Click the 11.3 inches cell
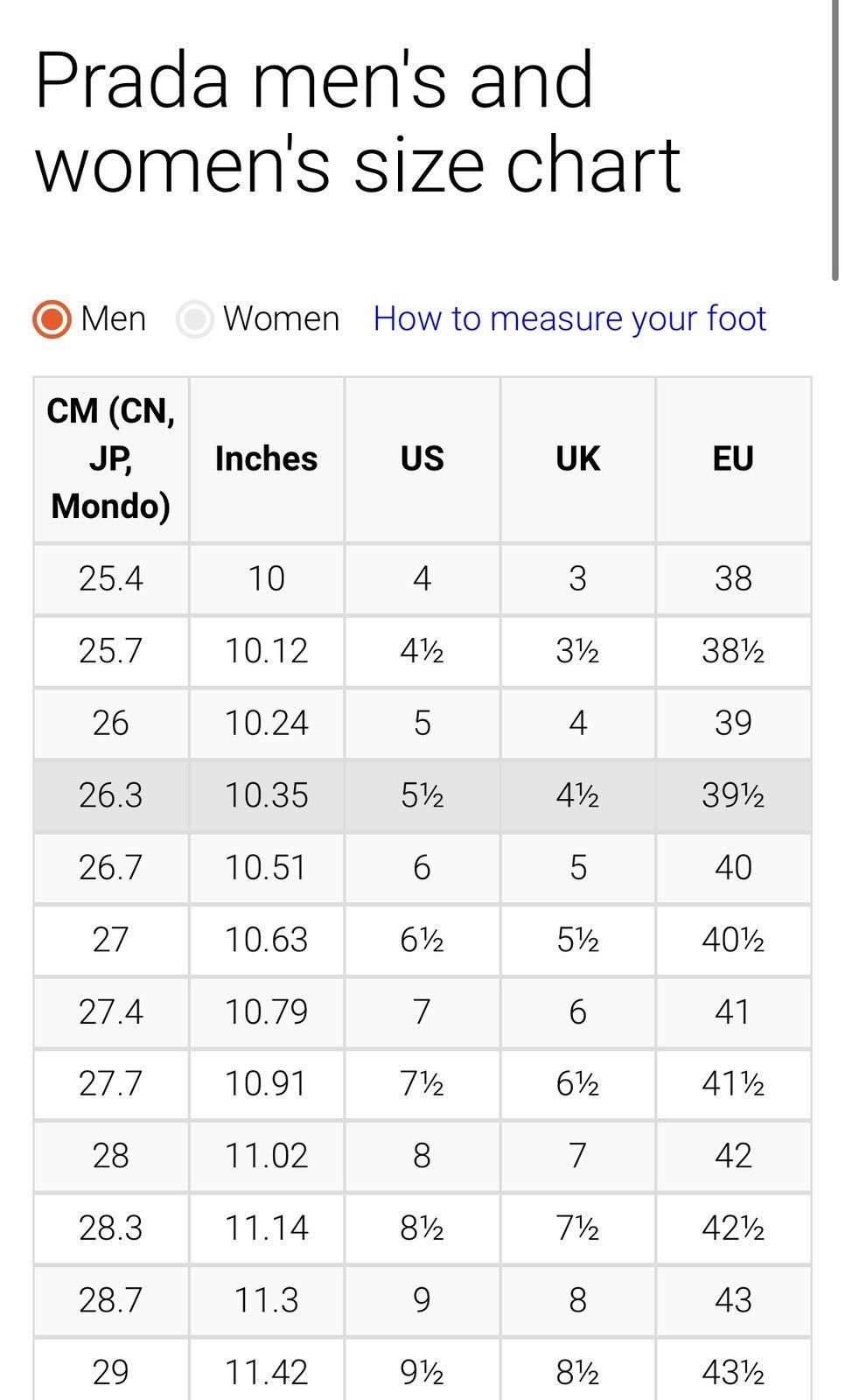The height and width of the screenshot is (1400, 845). point(267,1300)
